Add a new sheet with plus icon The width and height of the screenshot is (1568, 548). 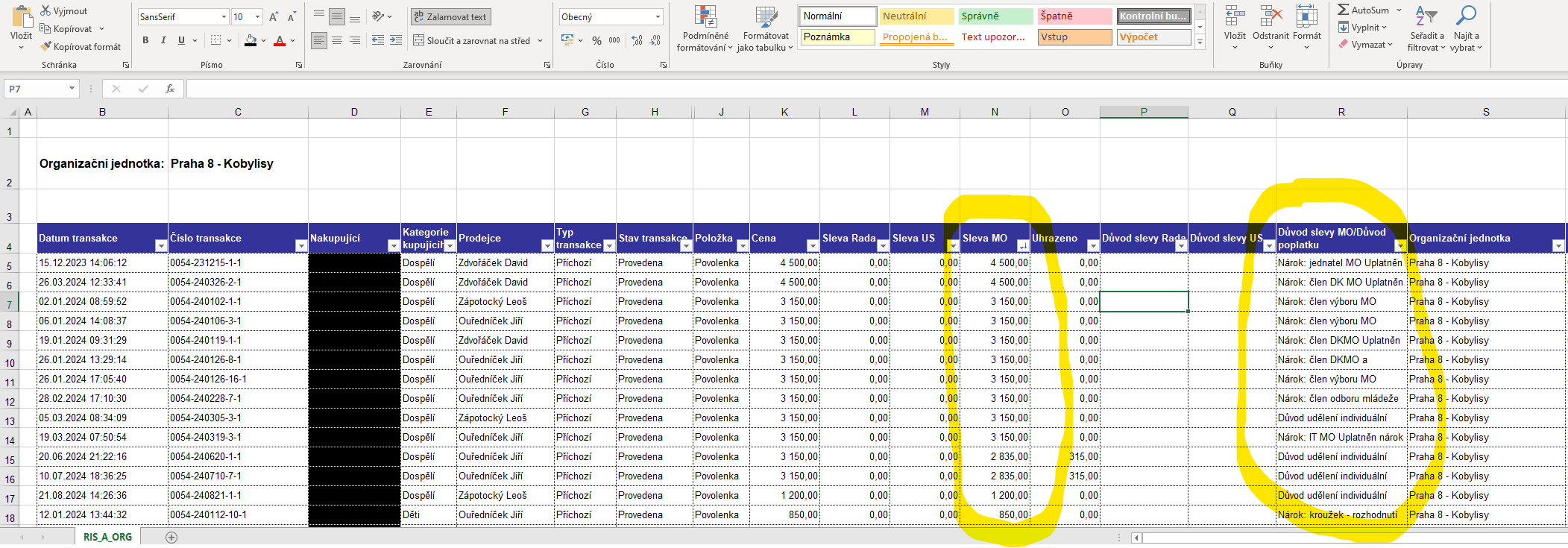[x=171, y=537]
